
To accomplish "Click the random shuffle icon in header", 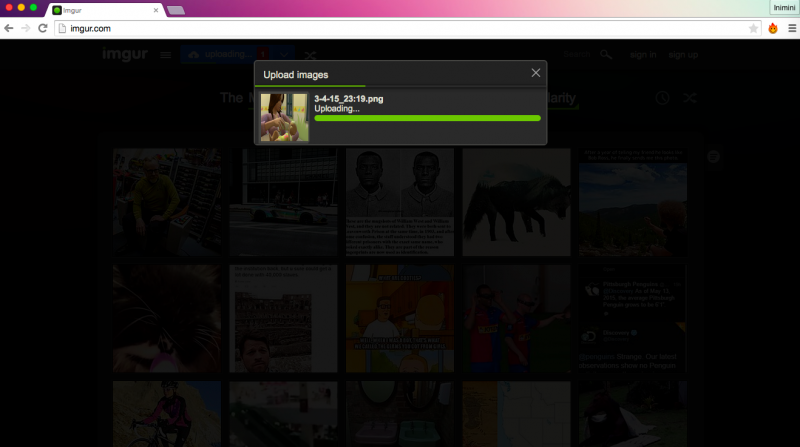I will coord(310,55).
